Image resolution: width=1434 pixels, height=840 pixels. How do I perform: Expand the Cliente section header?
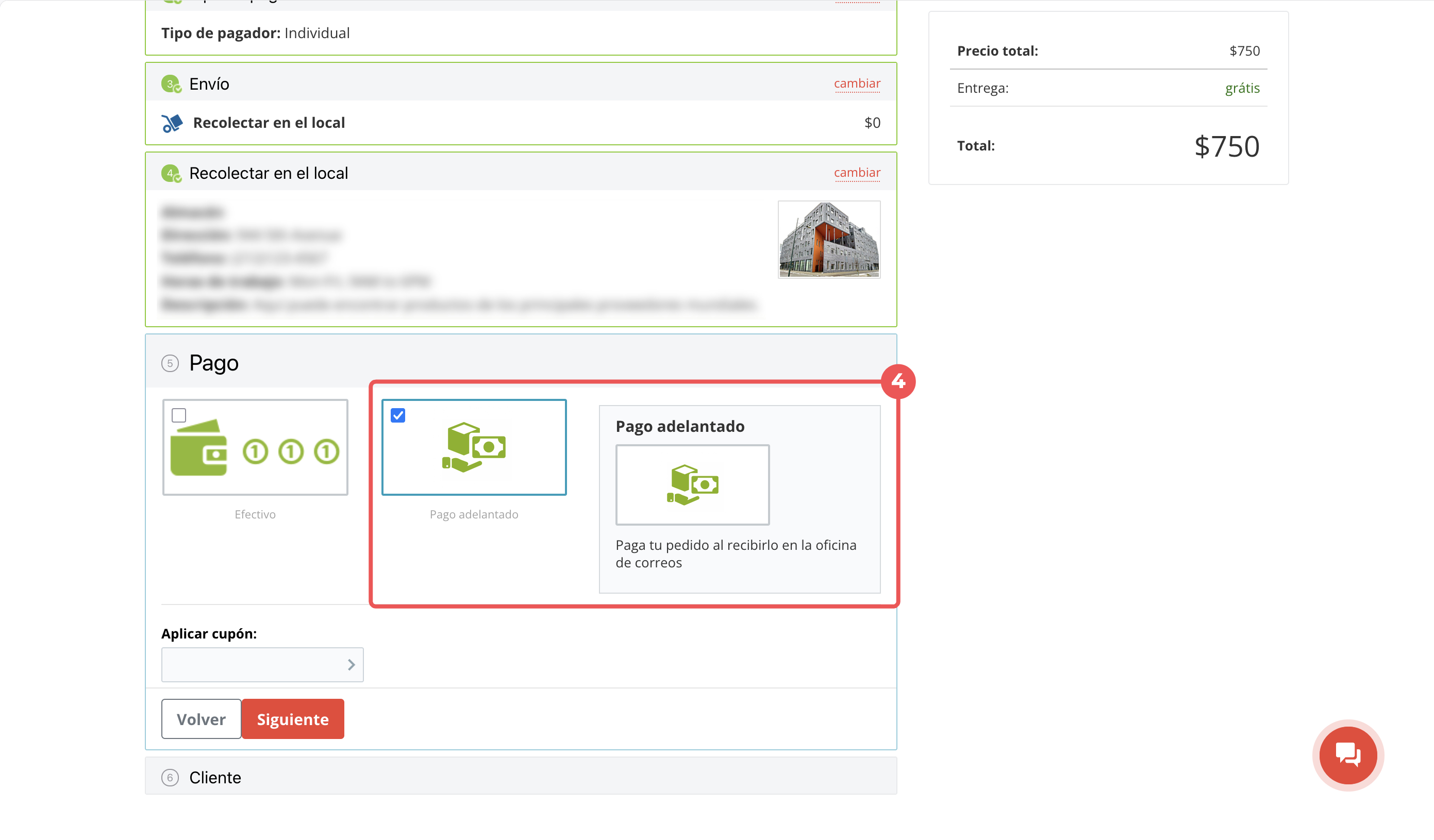click(521, 777)
